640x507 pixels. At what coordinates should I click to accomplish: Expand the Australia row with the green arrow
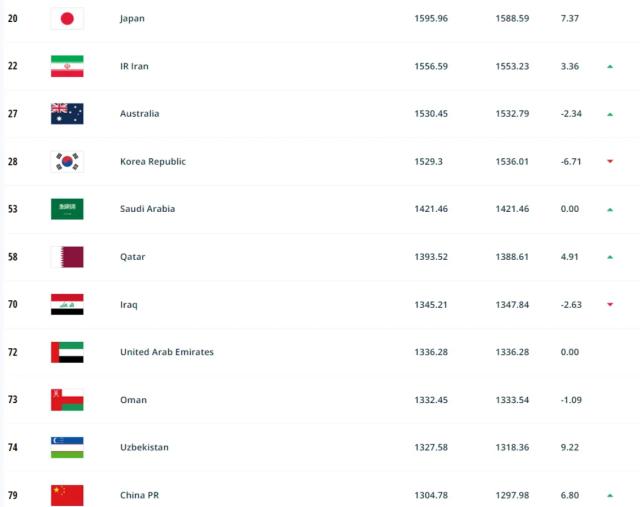tap(610, 114)
